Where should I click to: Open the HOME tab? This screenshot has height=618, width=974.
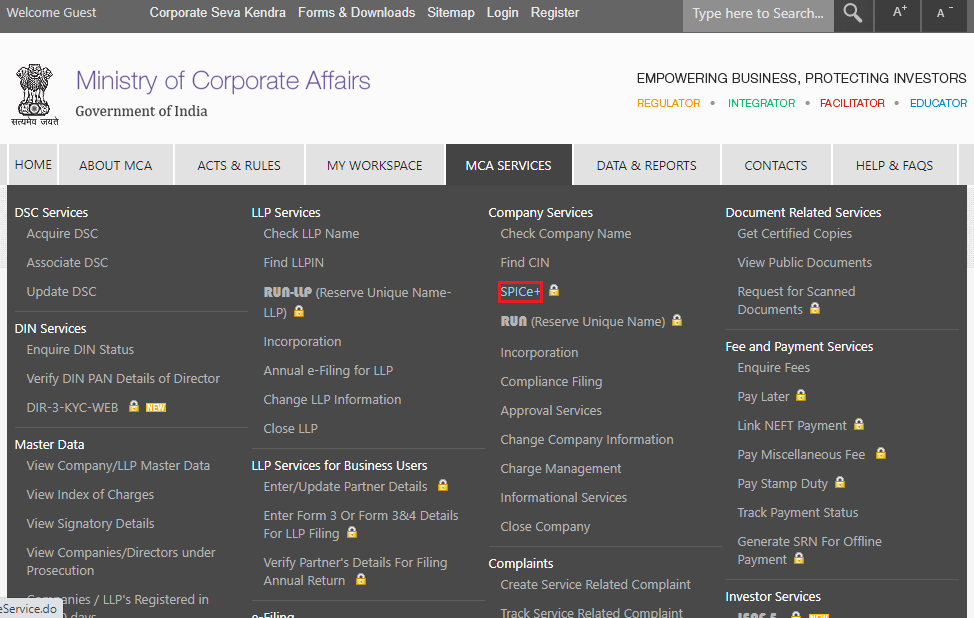coord(33,165)
